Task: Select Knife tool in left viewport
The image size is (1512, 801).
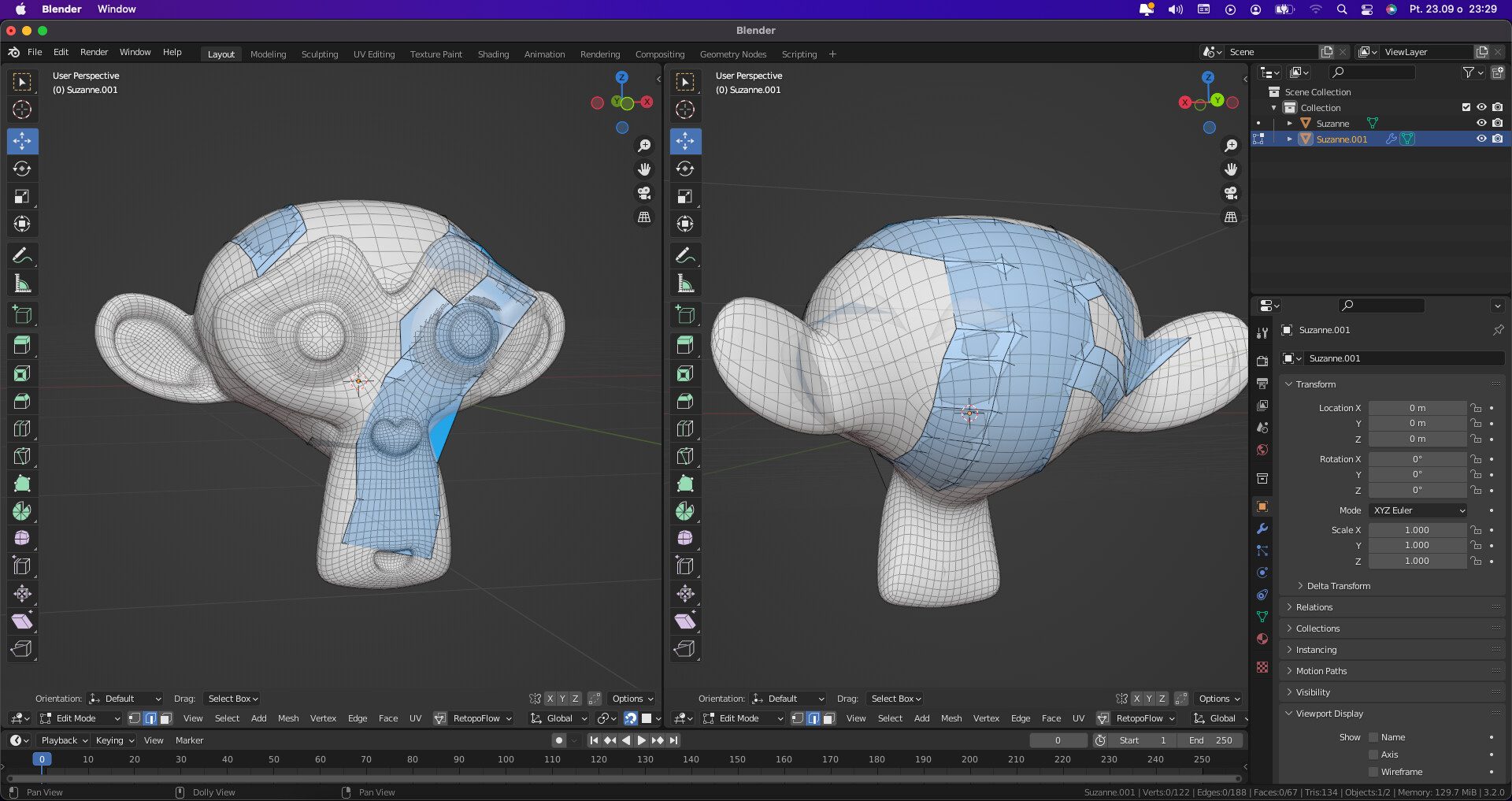Action: (x=23, y=456)
